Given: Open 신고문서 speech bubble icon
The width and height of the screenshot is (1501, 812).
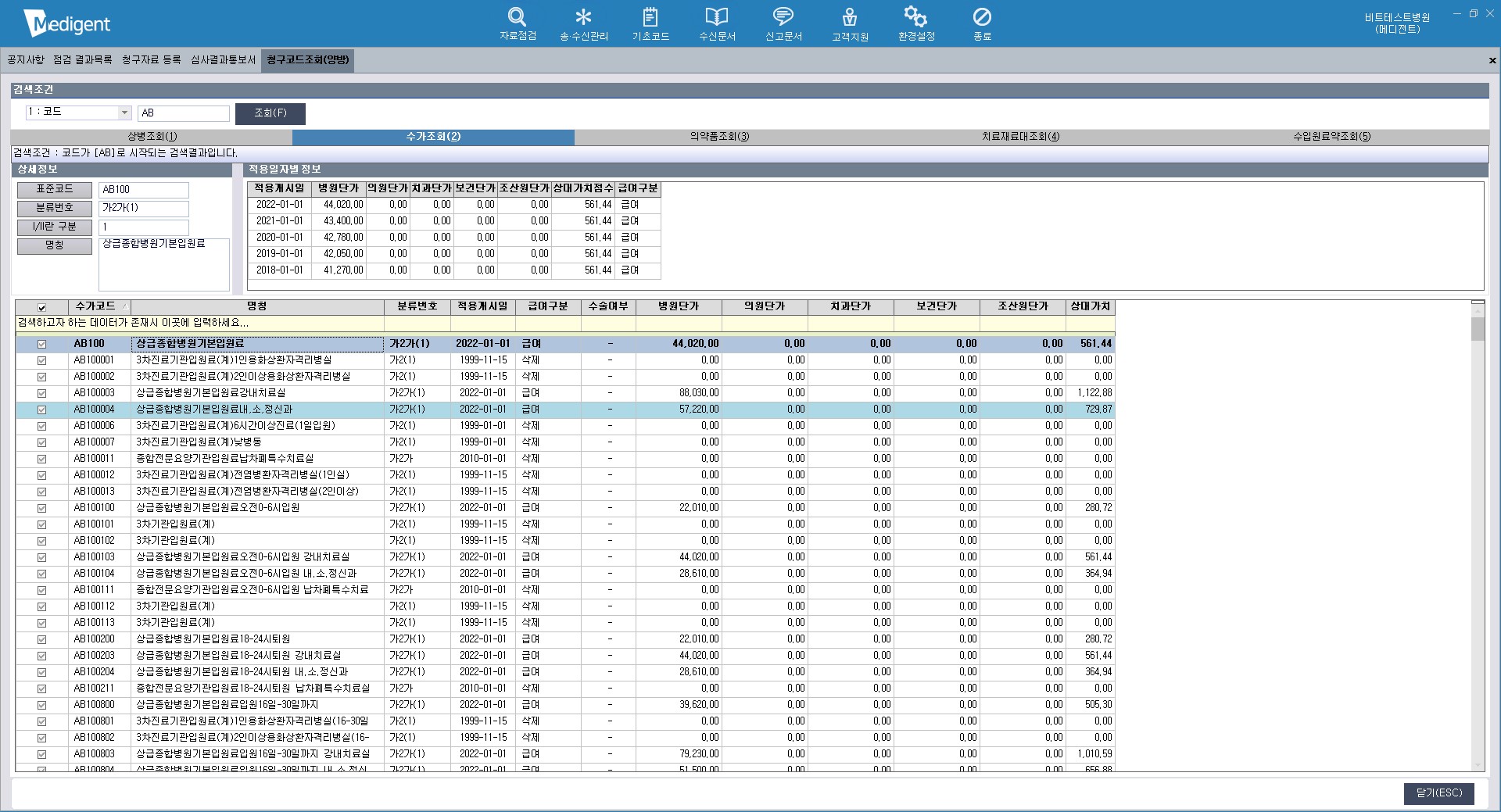Looking at the screenshot, I should 783,24.
